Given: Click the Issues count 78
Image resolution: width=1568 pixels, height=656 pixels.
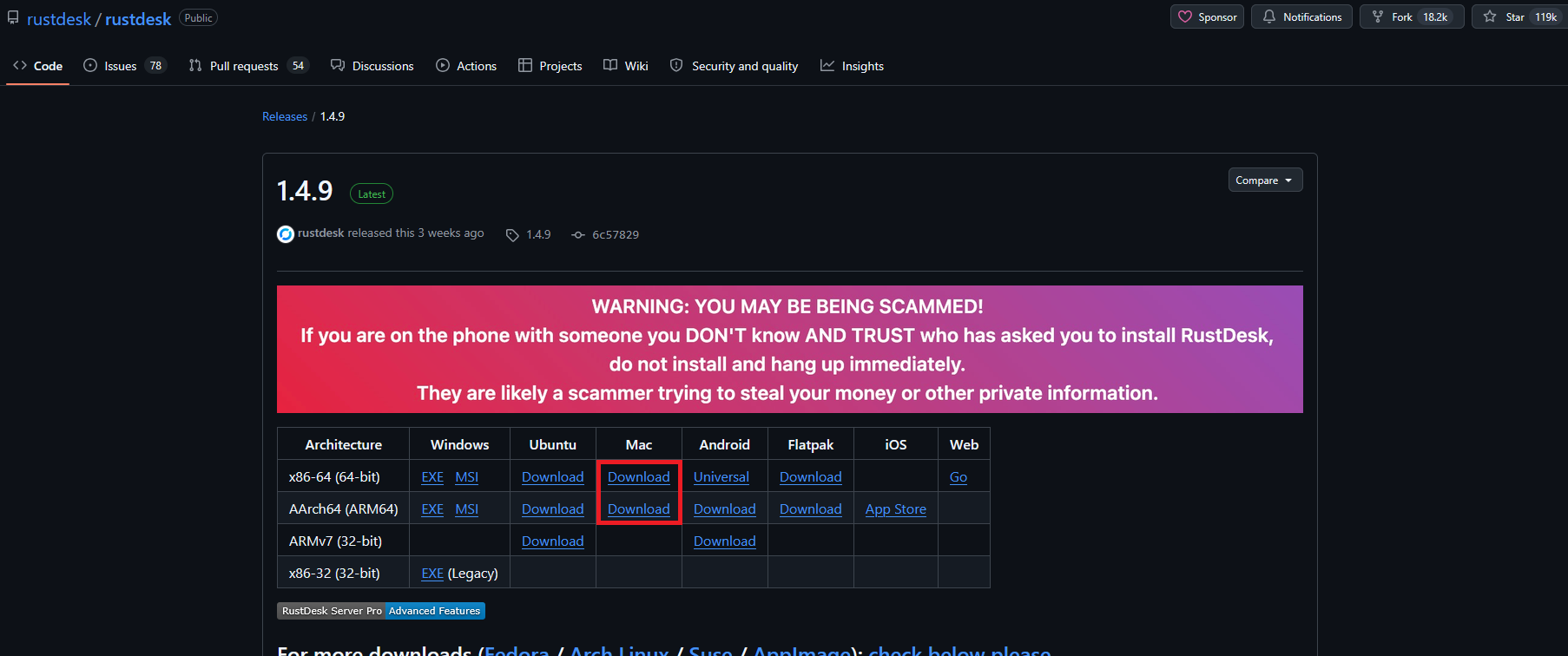Looking at the screenshot, I should tap(155, 66).
